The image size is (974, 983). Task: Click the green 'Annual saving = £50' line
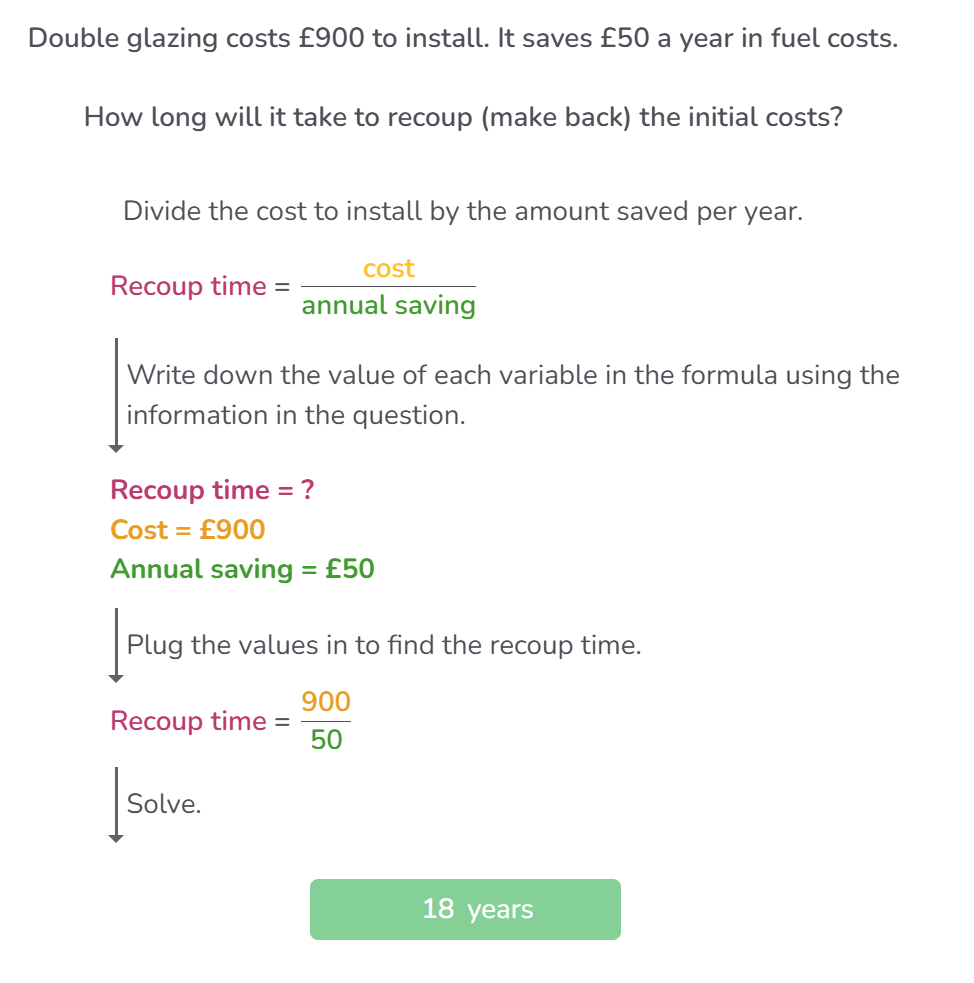point(243,569)
